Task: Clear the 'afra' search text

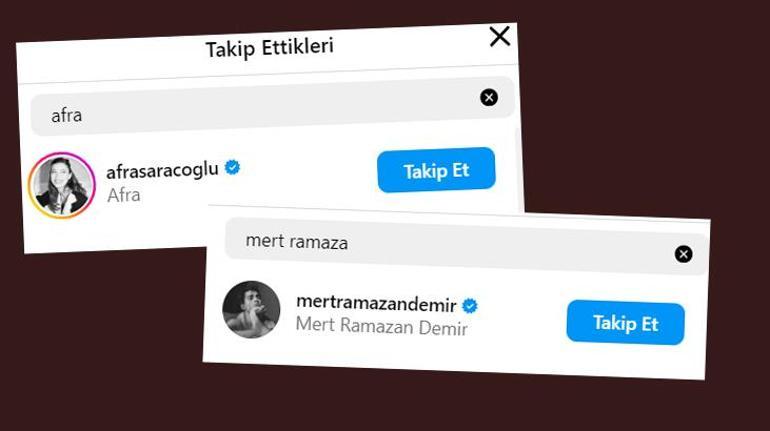Action: pos(488,97)
